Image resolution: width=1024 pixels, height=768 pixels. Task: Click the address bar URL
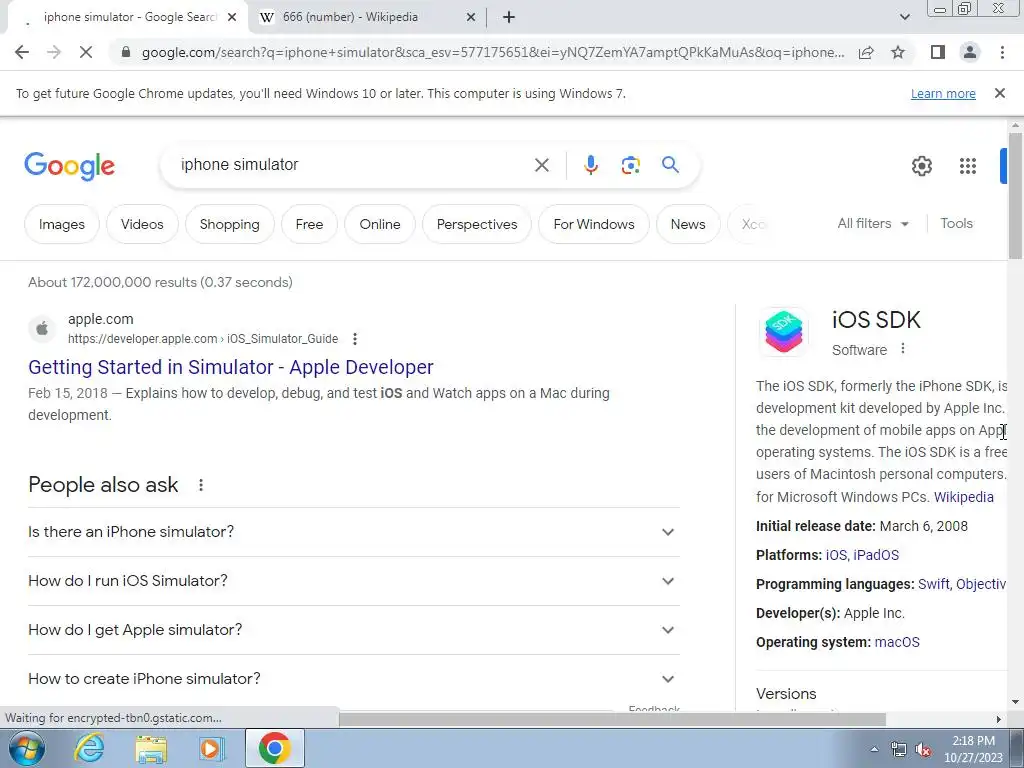point(493,52)
